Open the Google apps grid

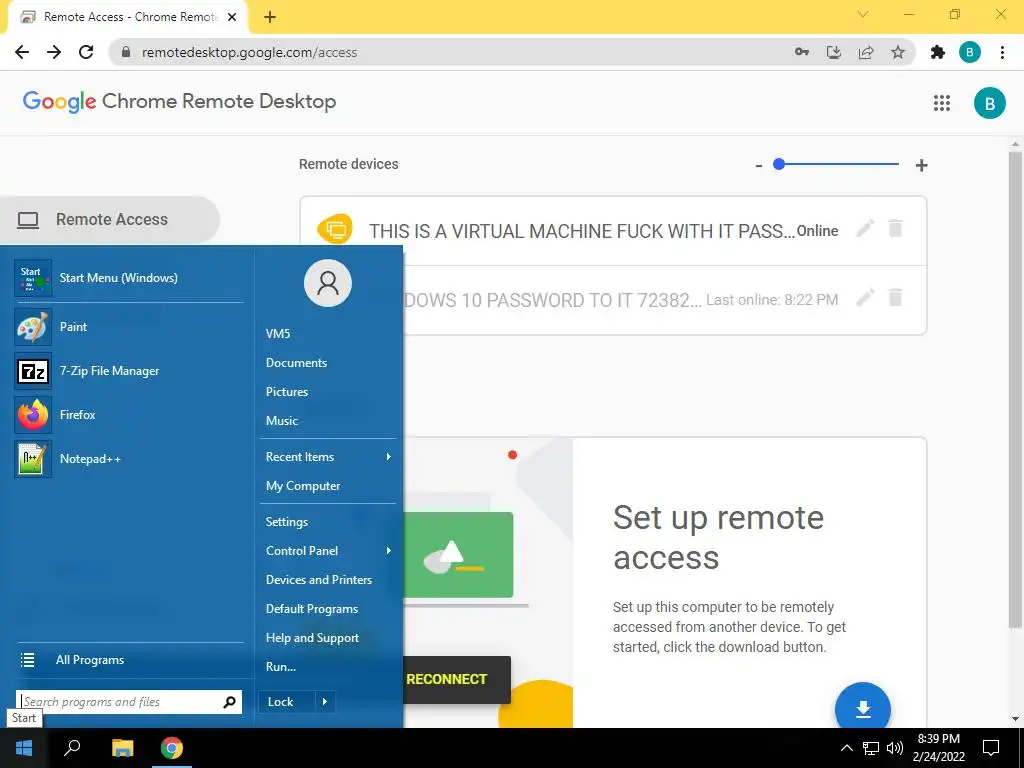(x=942, y=103)
